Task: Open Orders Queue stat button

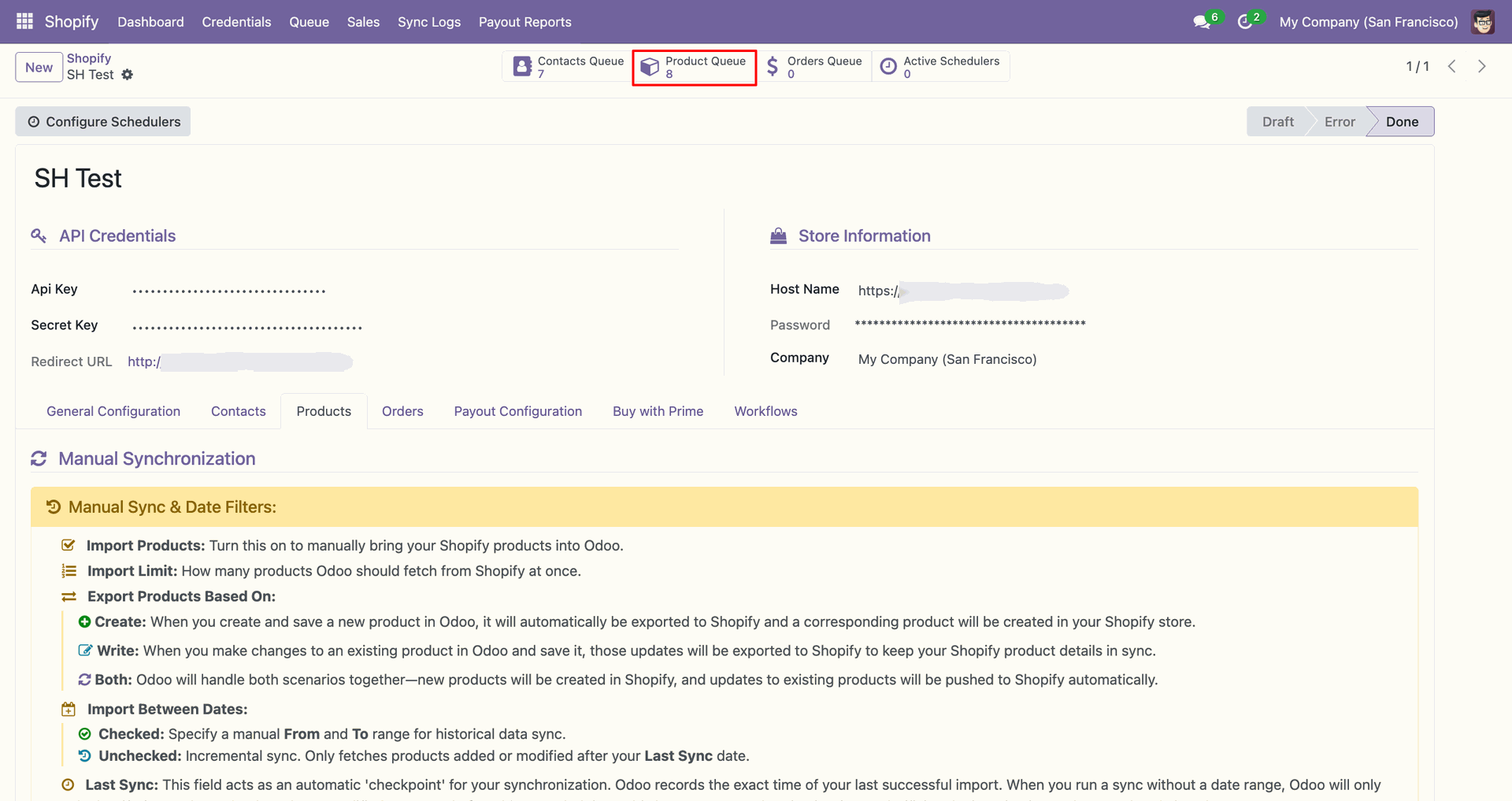Action: pyautogui.click(x=814, y=67)
